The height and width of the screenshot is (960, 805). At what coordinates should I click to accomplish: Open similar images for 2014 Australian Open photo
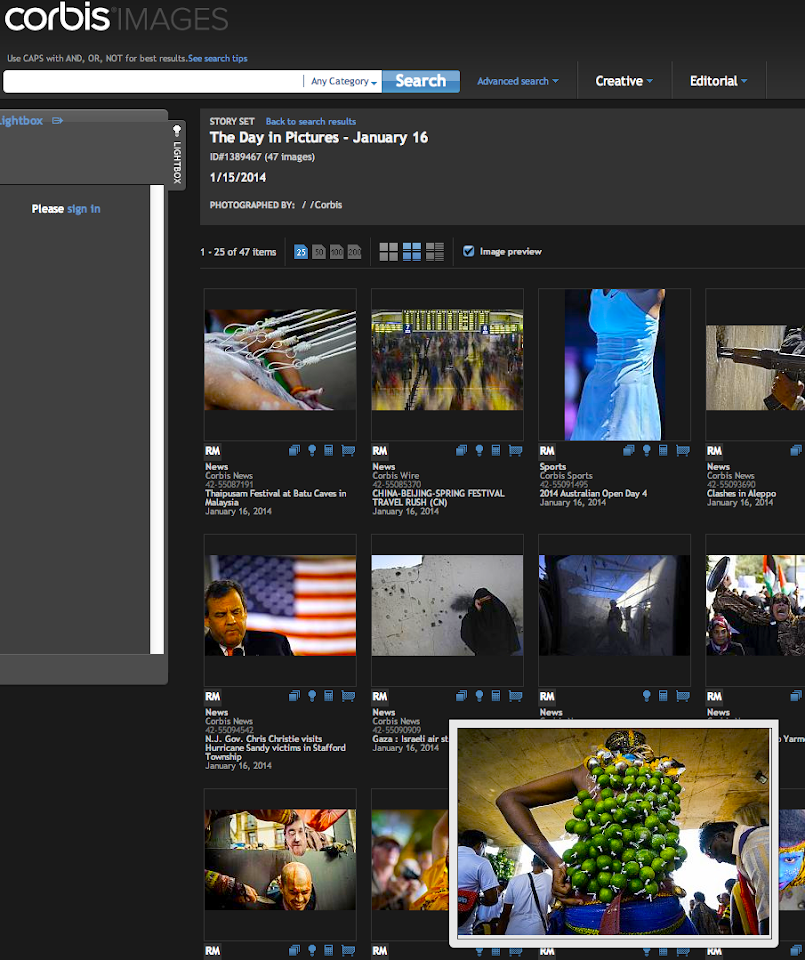pyautogui.click(x=629, y=451)
